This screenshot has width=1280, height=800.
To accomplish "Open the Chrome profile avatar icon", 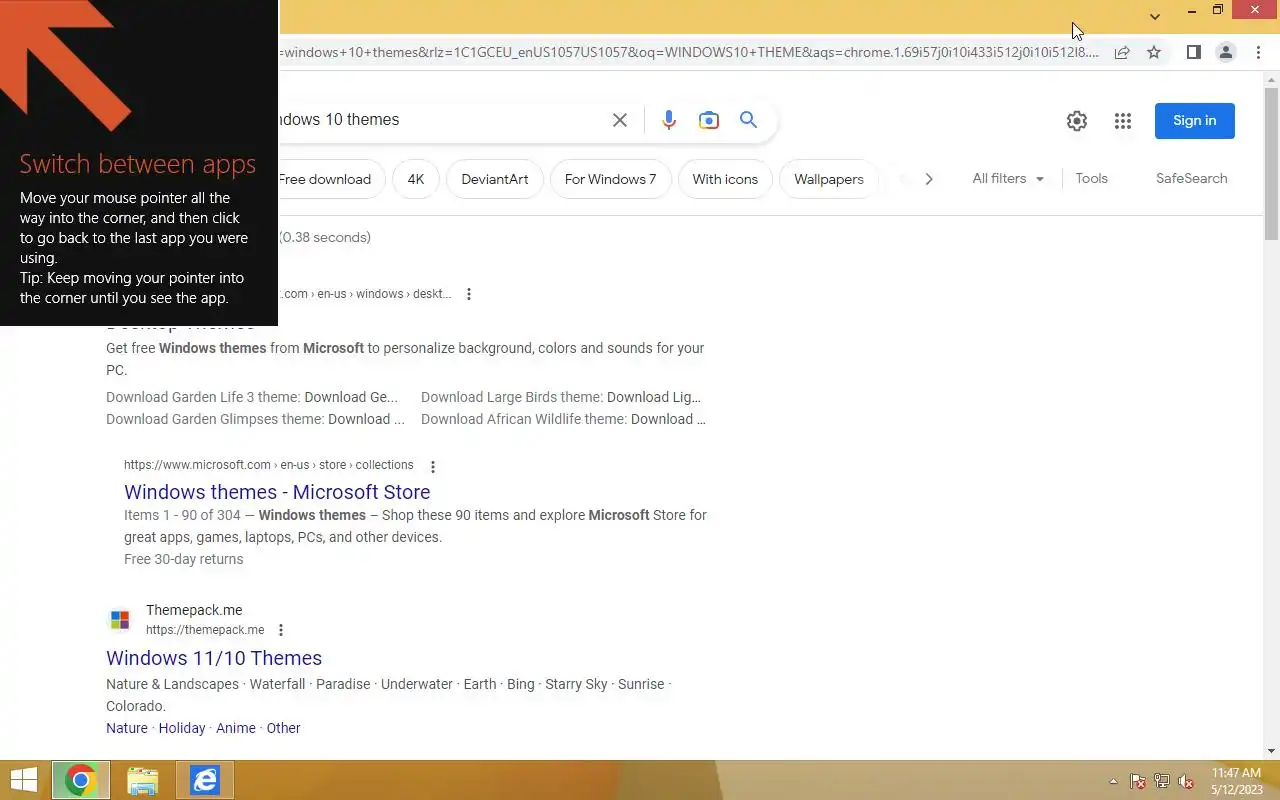I will click(x=1225, y=52).
